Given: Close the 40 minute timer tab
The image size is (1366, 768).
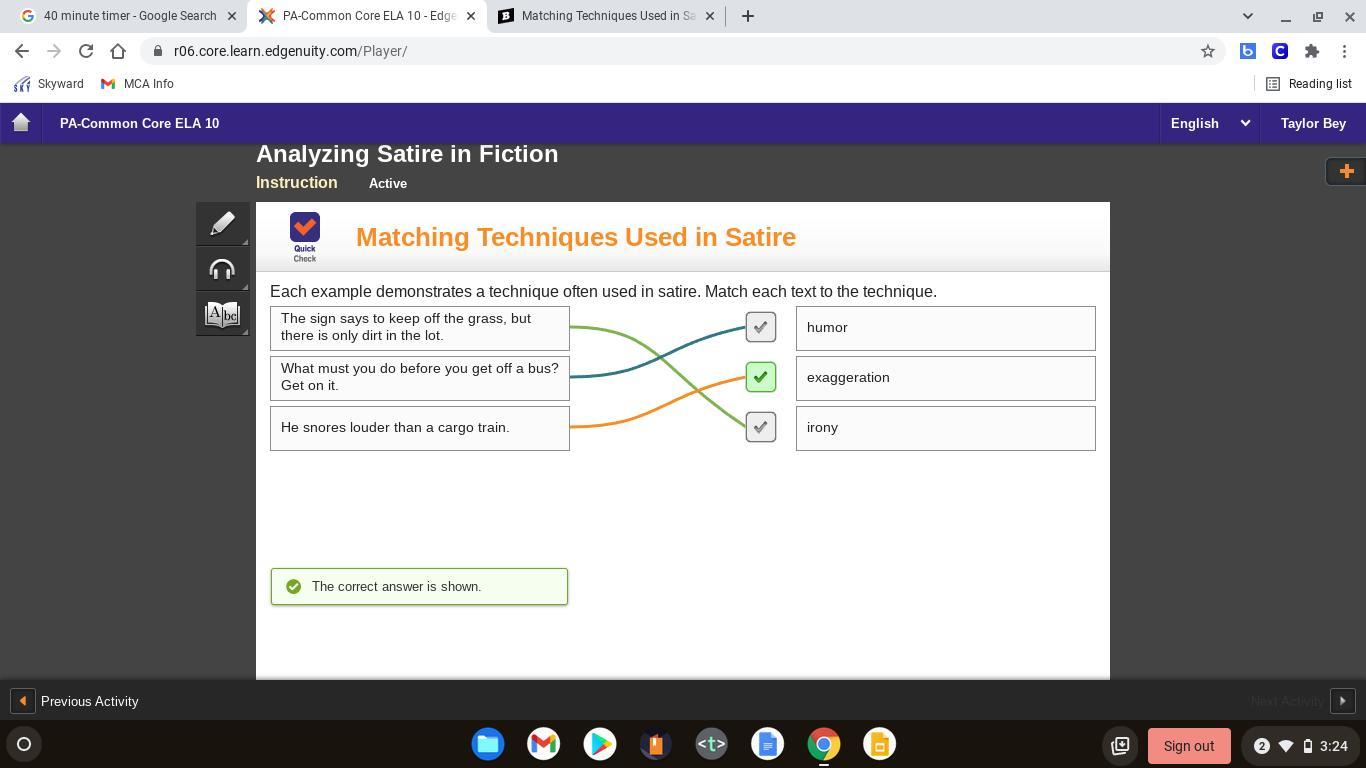Looking at the screenshot, I should 234,16.
